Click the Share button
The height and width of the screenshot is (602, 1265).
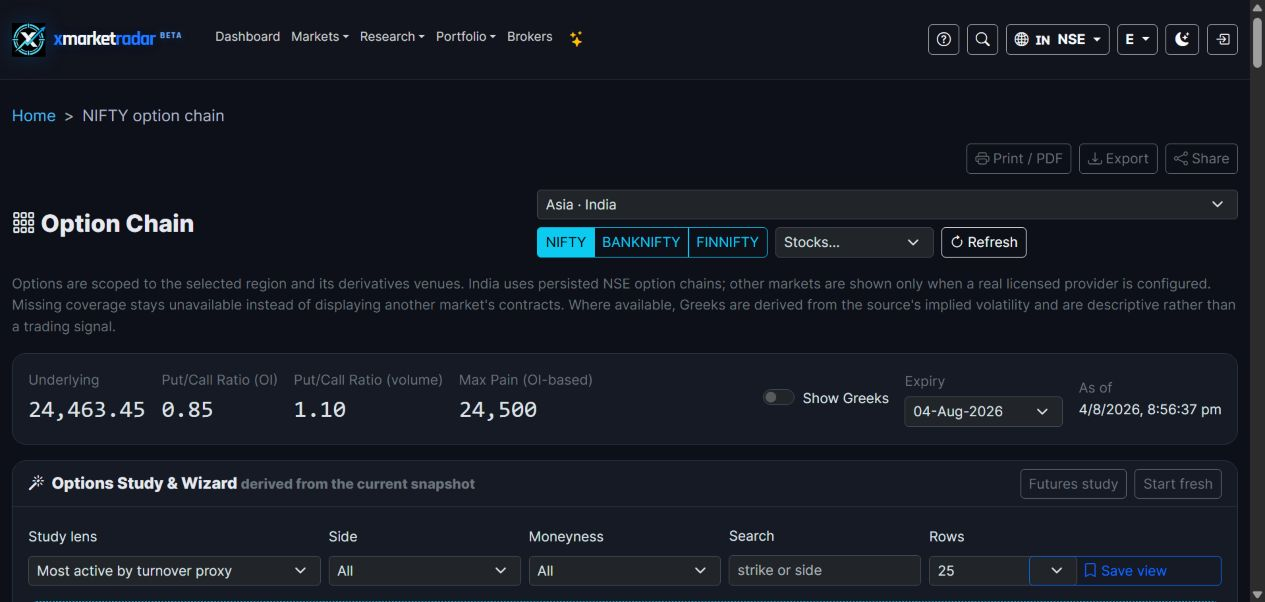point(1201,158)
